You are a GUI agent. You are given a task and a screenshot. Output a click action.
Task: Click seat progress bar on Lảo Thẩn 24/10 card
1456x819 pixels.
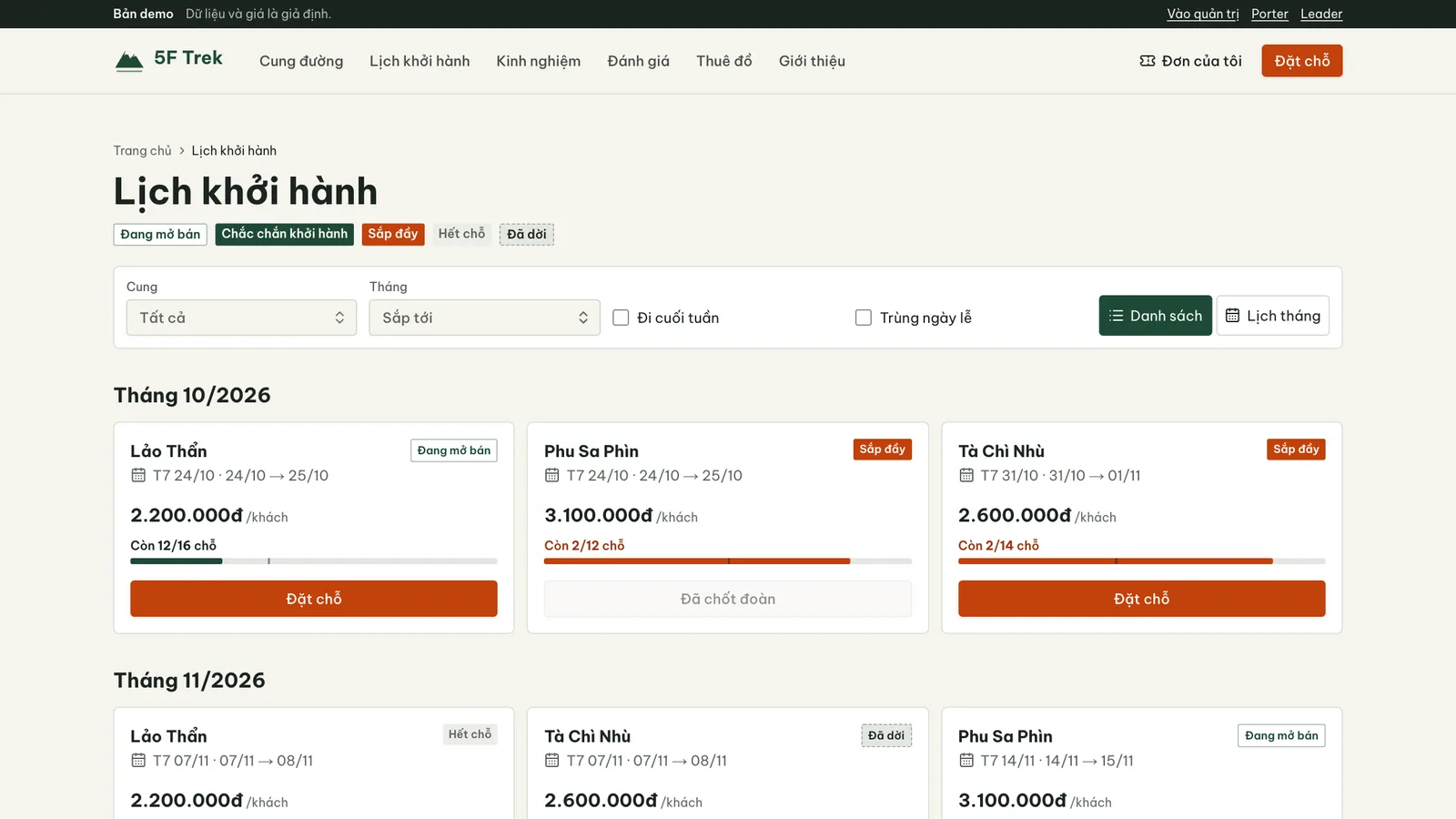click(314, 561)
